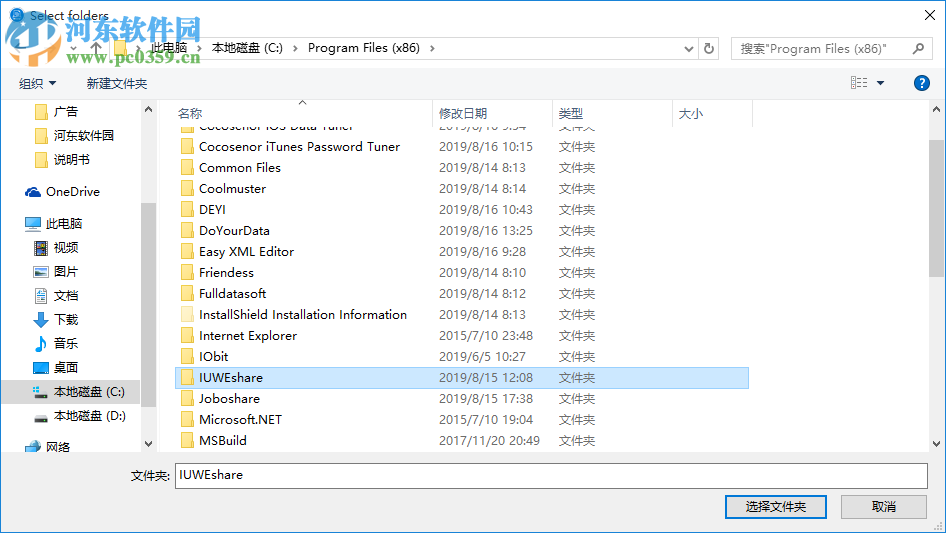
Task: Open the help question mark icon
Action: point(921,83)
